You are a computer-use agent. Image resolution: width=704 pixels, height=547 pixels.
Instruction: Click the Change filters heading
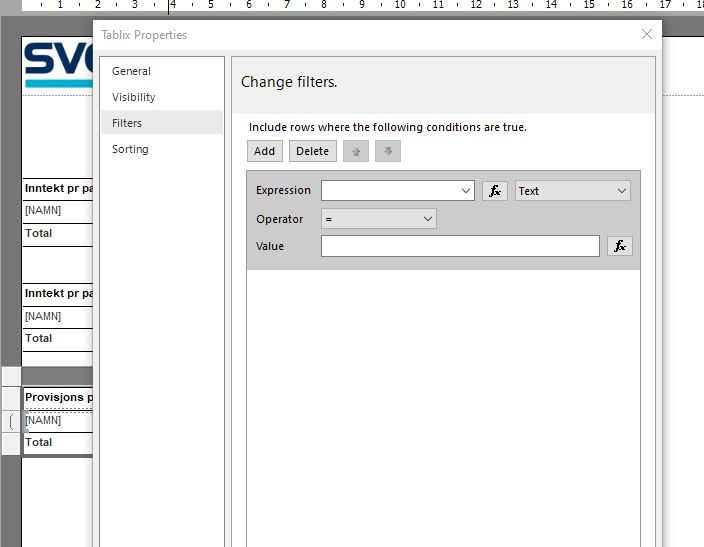tap(289, 82)
